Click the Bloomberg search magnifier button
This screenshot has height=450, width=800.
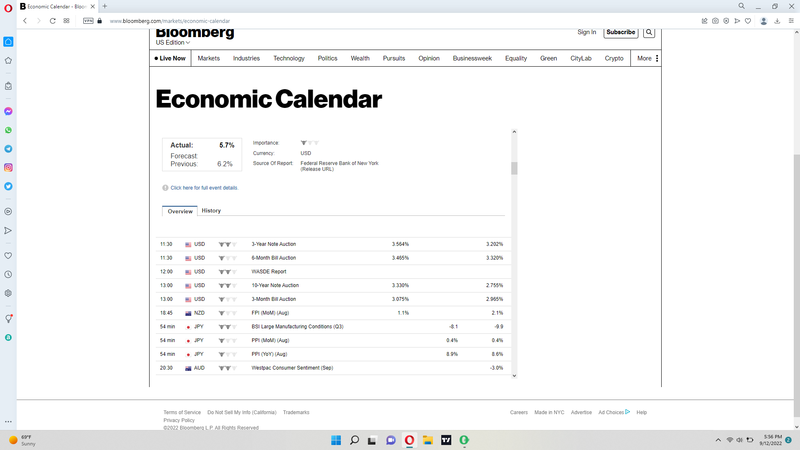tap(649, 32)
